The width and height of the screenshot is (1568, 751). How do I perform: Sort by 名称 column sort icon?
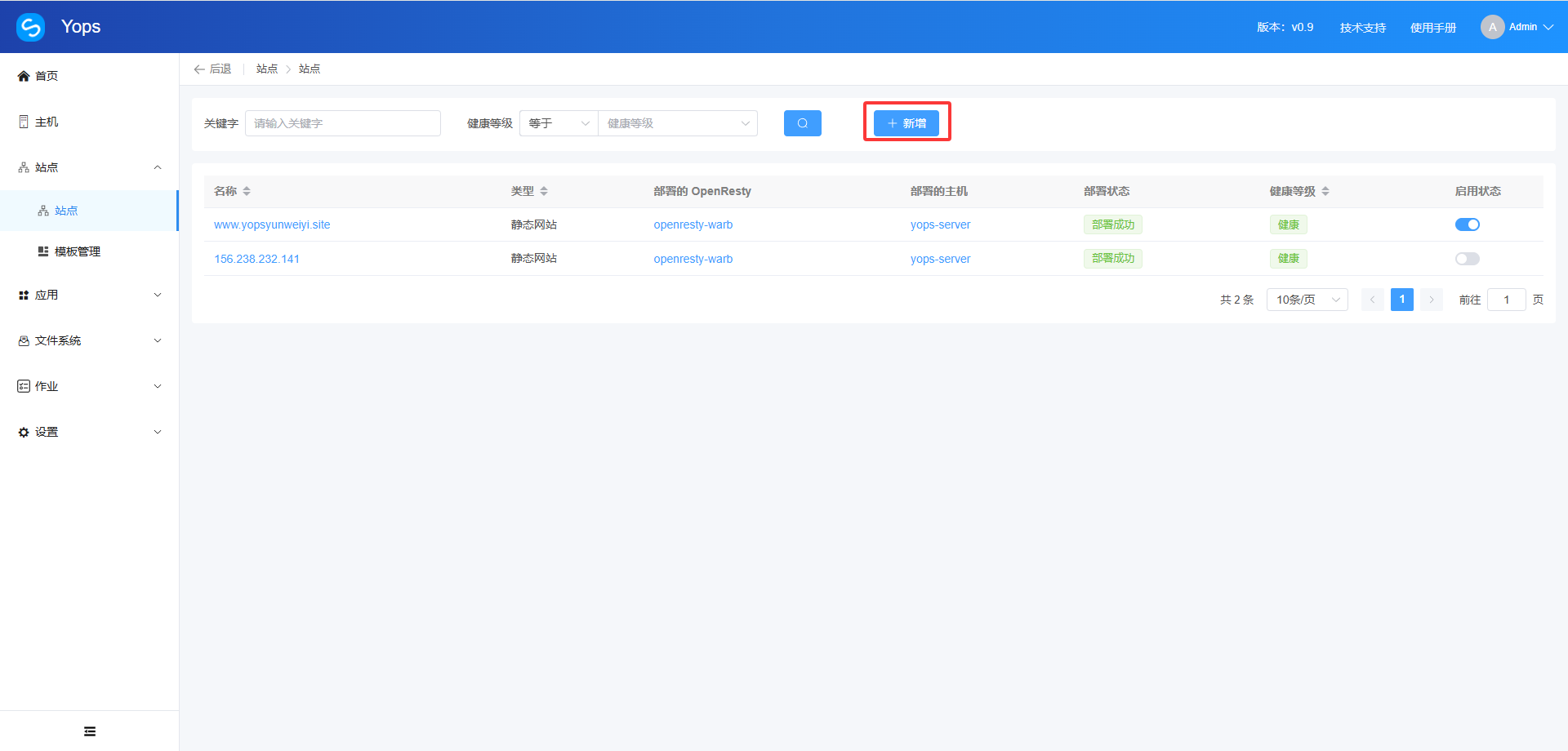[x=247, y=191]
